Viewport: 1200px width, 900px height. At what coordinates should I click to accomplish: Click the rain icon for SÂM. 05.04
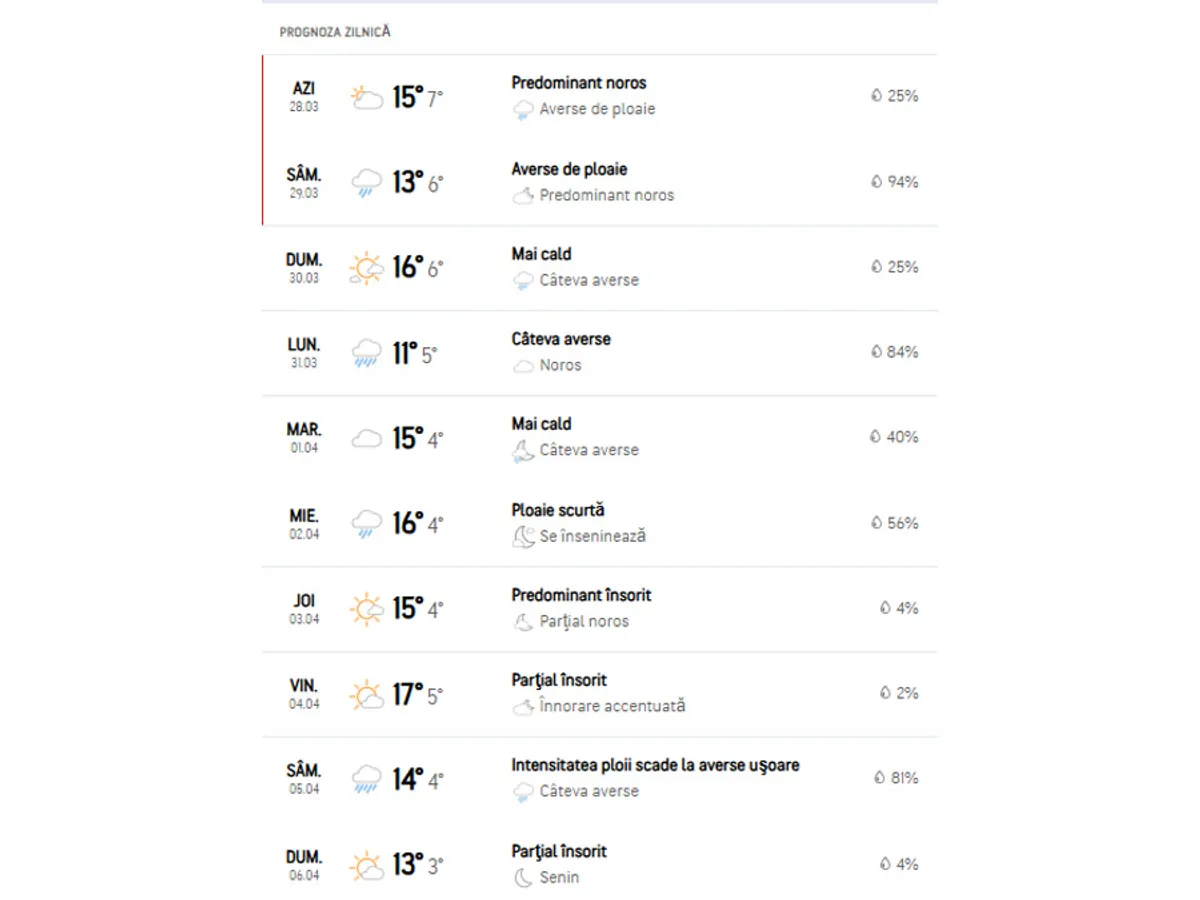coord(366,779)
